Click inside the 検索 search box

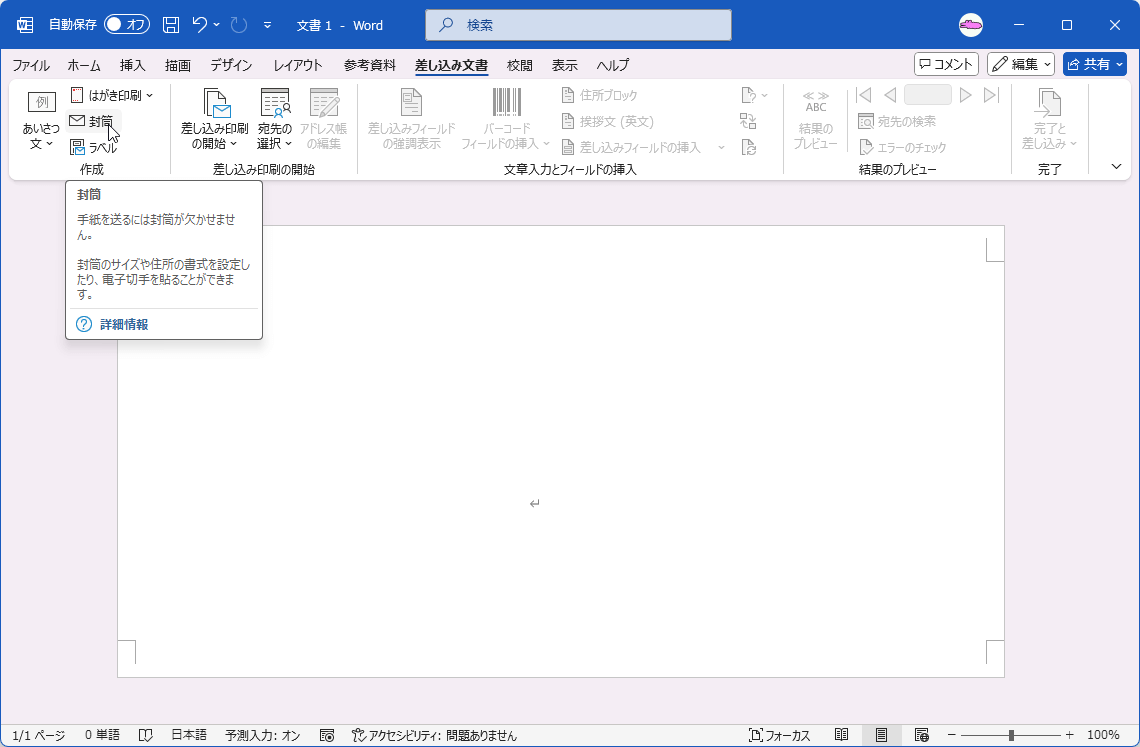(577, 25)
